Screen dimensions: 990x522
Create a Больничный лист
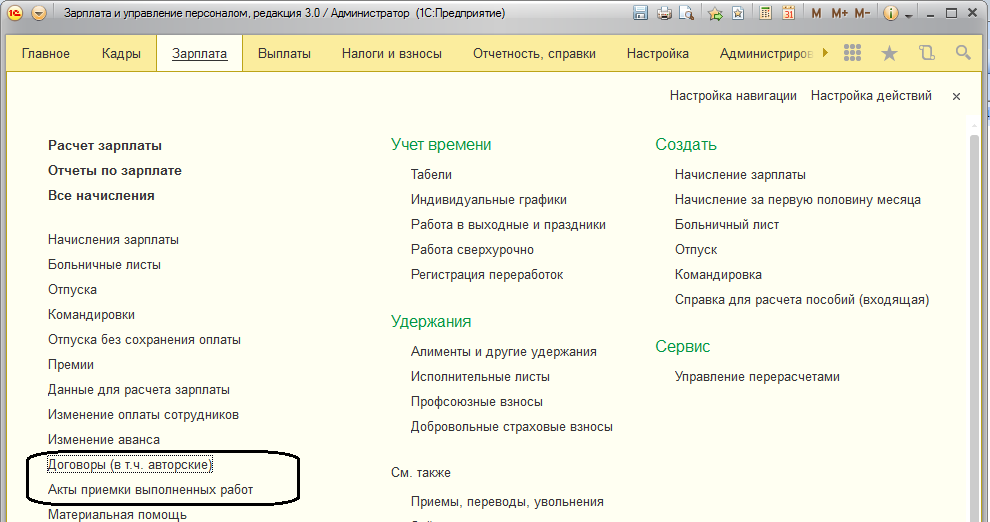(727, 225)
